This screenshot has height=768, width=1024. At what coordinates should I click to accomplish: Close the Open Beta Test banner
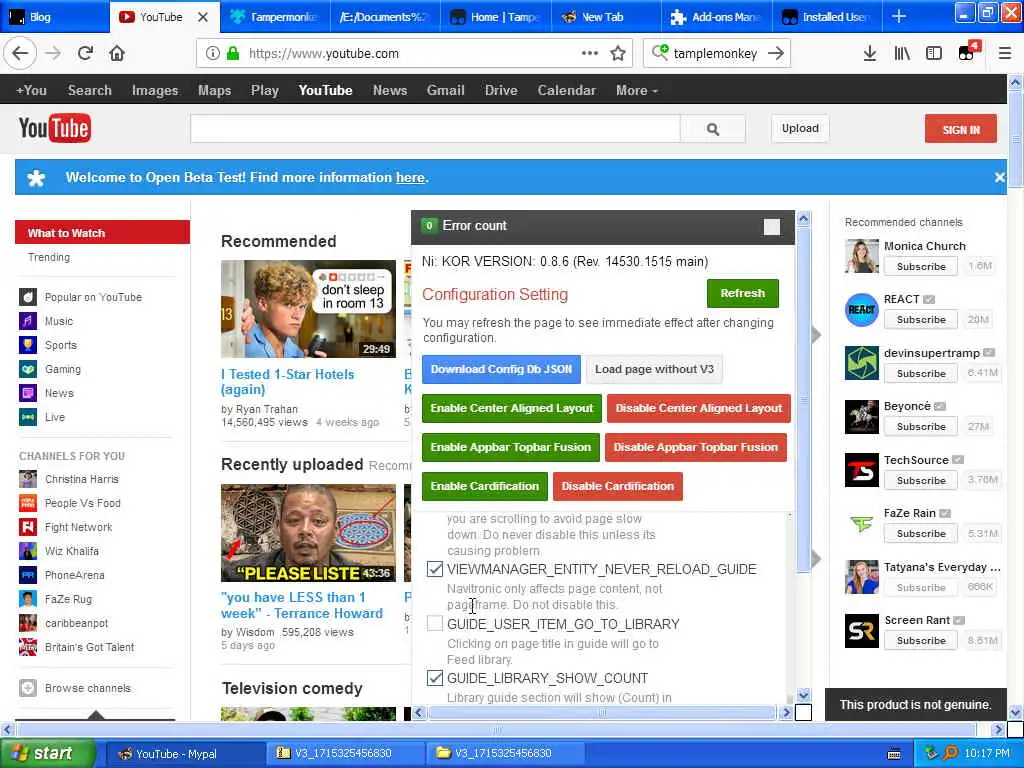click(x=999, y=177)
